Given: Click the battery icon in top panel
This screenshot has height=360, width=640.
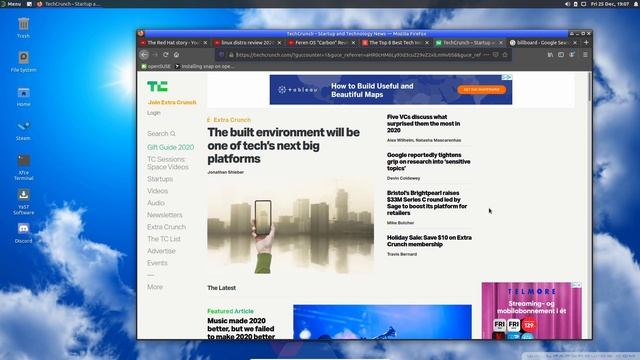Looking at the screenshot, I should (576, 4).
